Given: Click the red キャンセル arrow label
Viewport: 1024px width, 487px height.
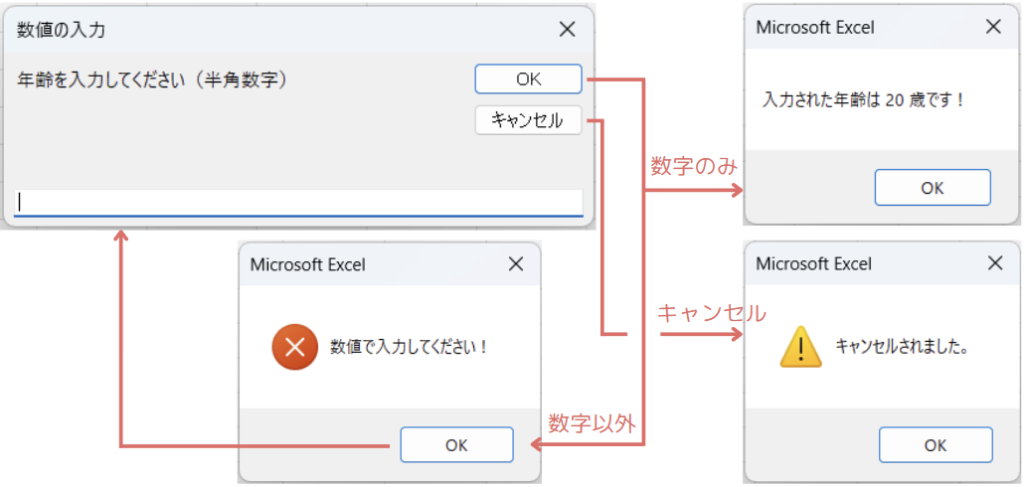Looking at the screenshot, I should [x=711, y=313].
